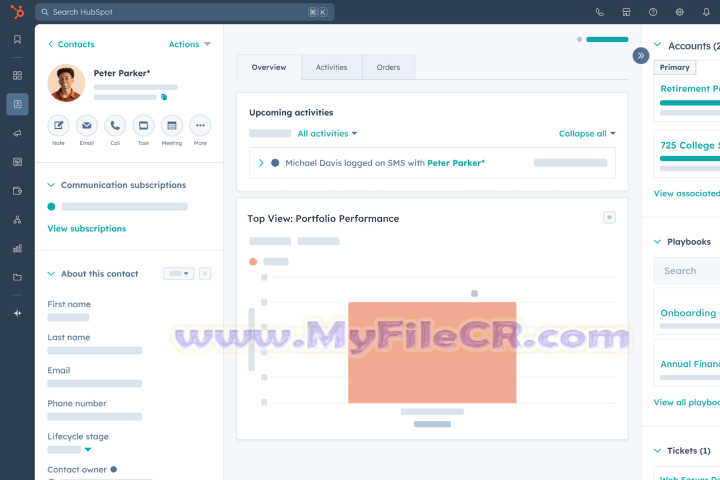Open the Settings gear icon
This screenshot has width=720, height=480.
point(680,12)
